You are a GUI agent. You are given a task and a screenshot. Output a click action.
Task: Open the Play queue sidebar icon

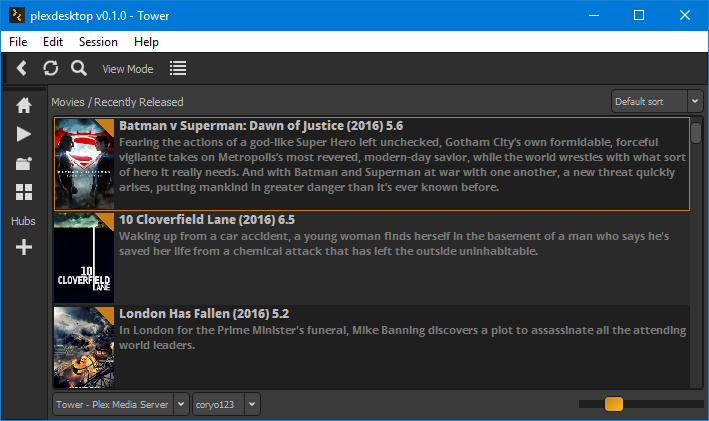click(x=24, y=134)
